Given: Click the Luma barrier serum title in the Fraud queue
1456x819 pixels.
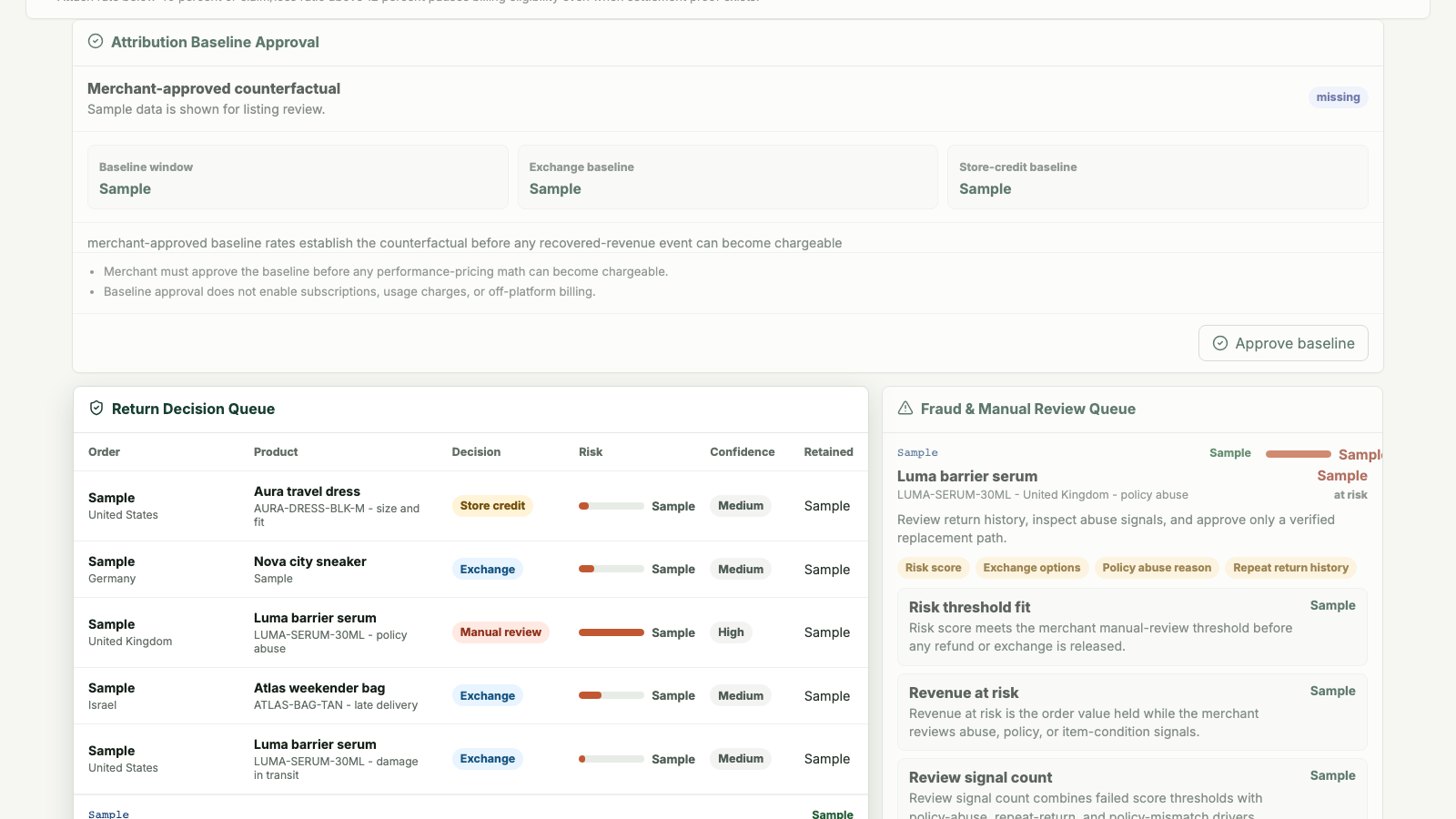Looking at the screenshot, I should pos(967,476).
